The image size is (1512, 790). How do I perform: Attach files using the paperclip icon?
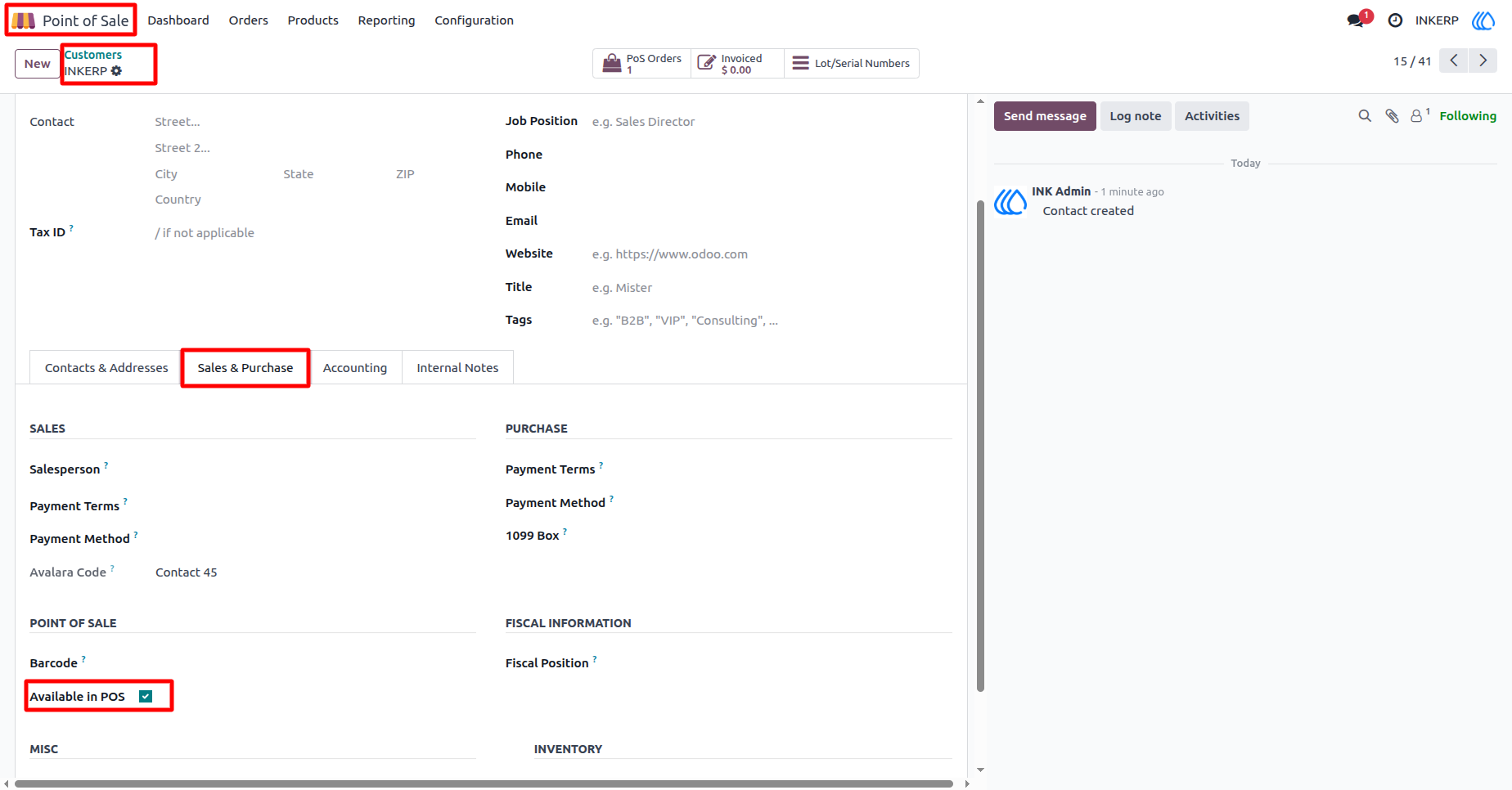tap(1392, 116)
